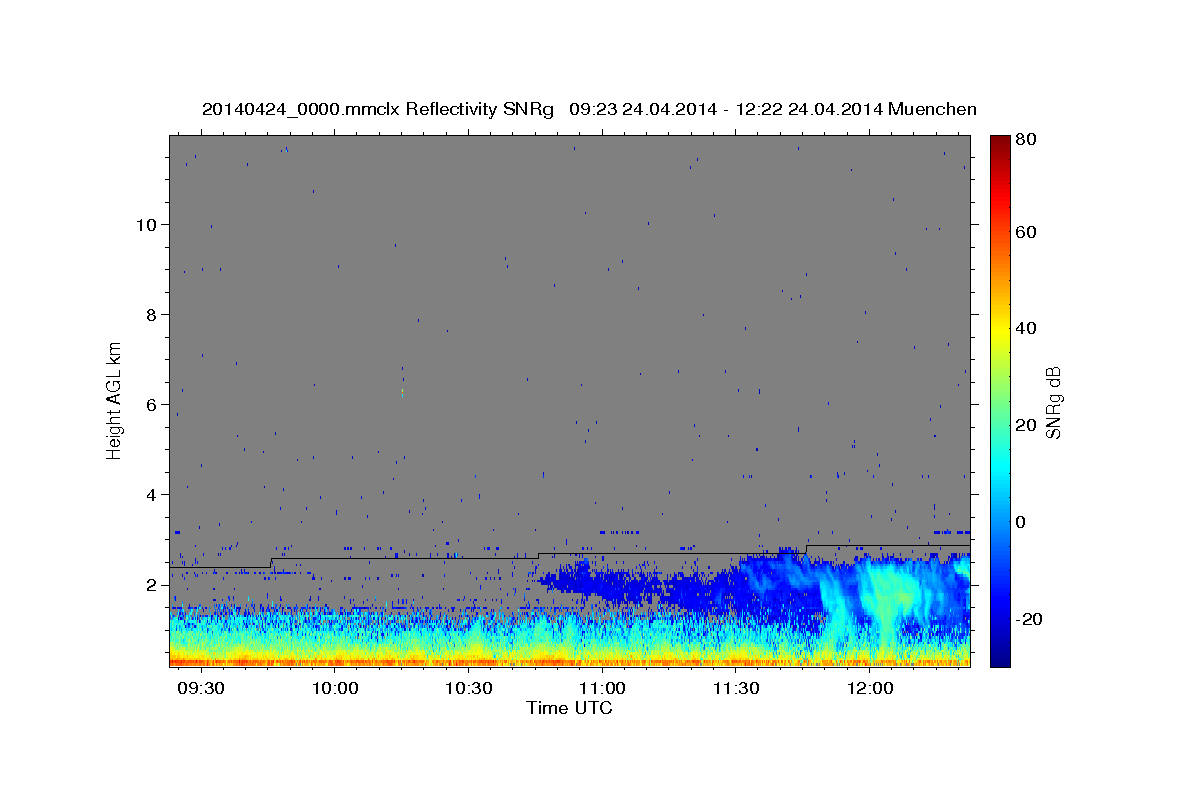Screen dimensions: 1200x800
Task: Click the 'SNRg dB' colorbar label
Action: [x=1053, y=401]
